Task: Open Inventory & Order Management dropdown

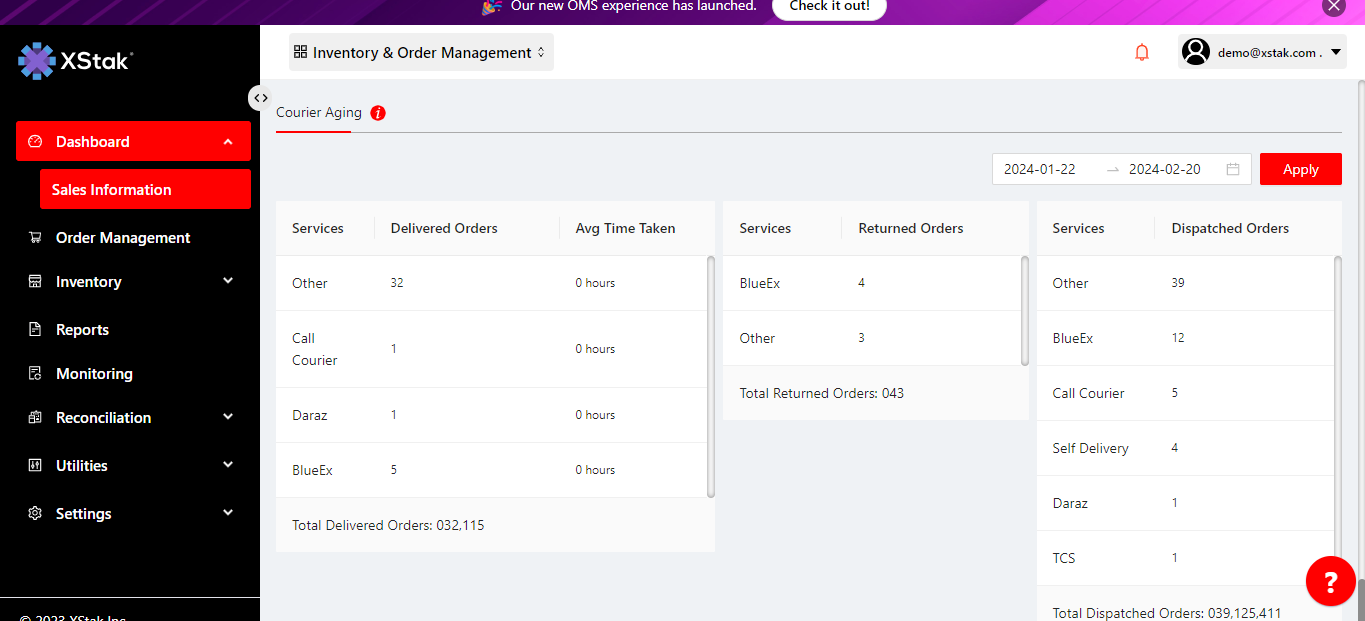Action: (x=421, y=53)
